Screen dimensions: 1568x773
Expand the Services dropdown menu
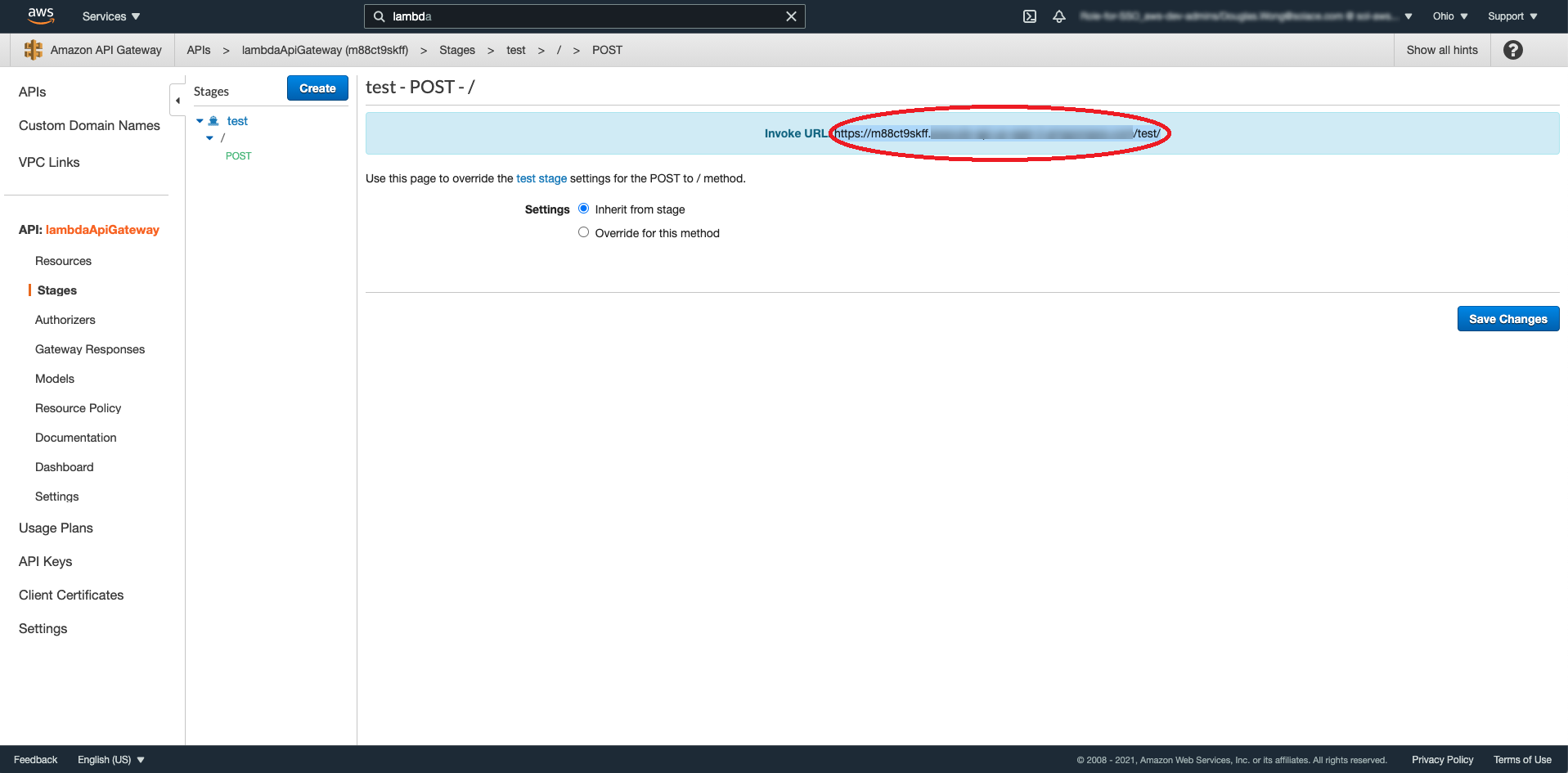(111, 16)
